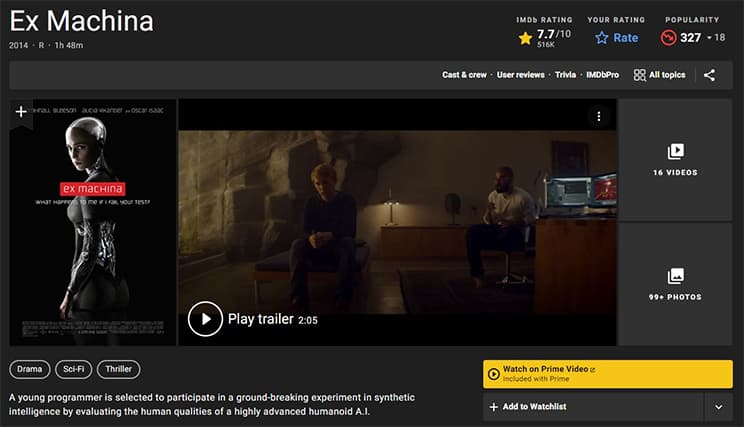
Task: Open the IMDbPro link
Action: (603, 75)
